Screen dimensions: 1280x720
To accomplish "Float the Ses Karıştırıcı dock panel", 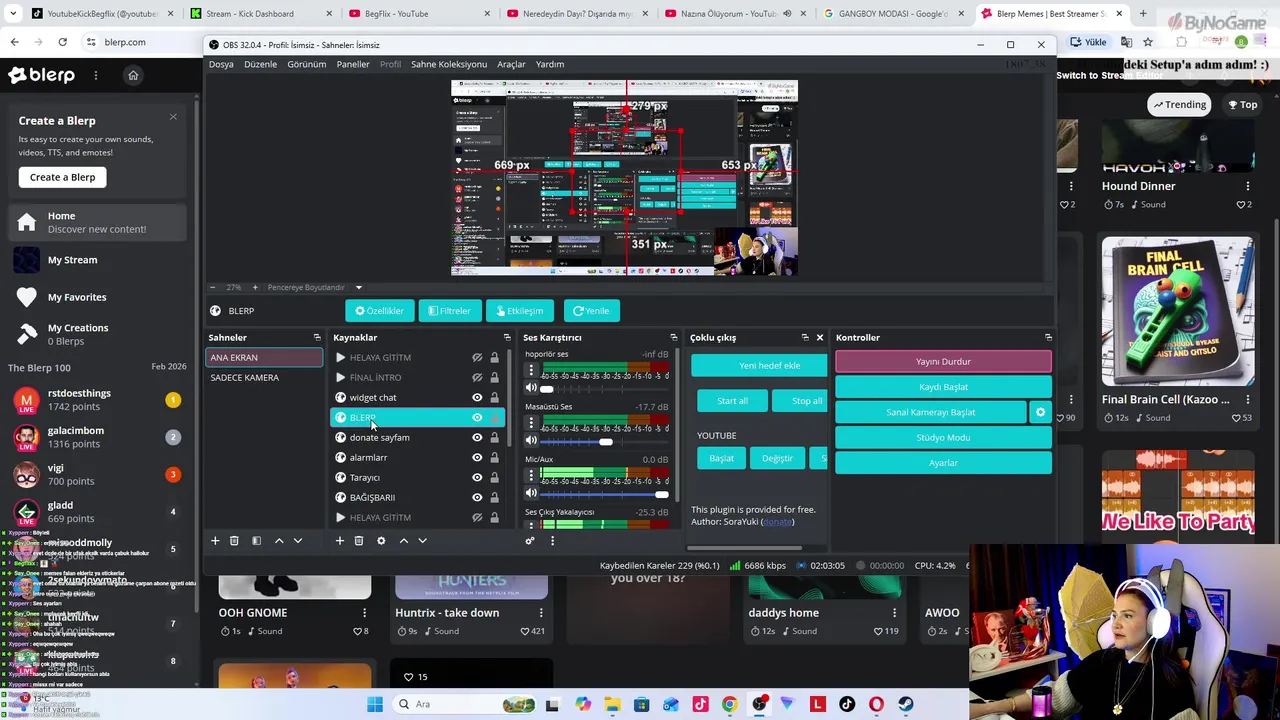I will tap(674, 338).
